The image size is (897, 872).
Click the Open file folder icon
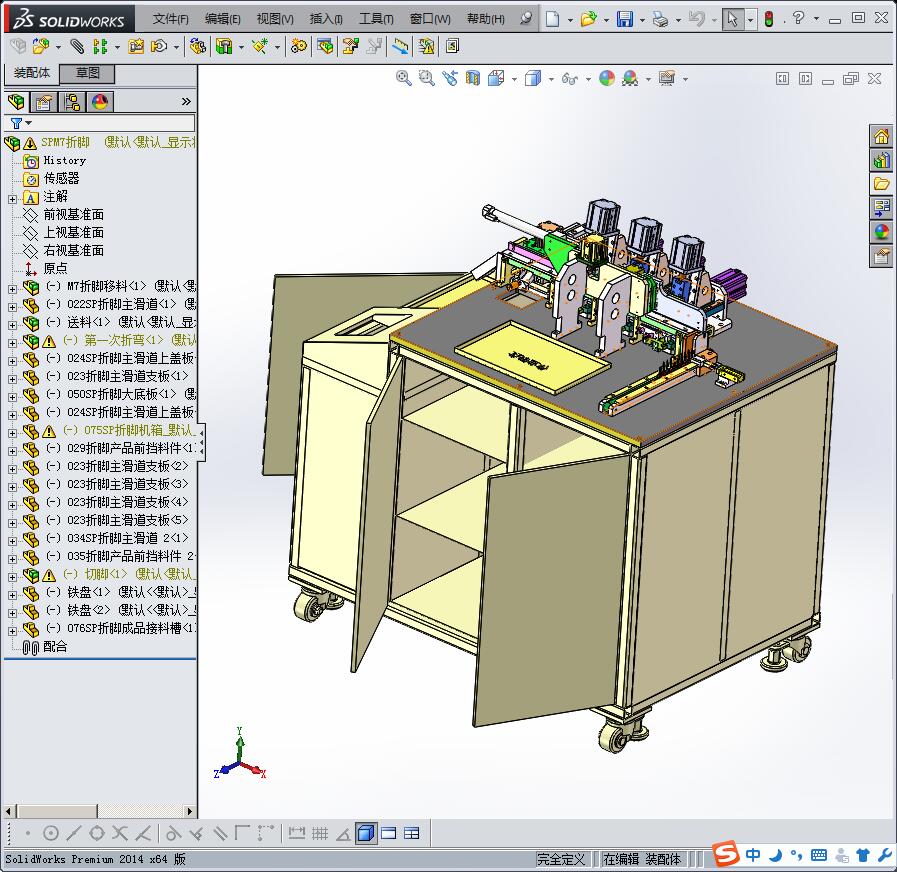point(588,19)
